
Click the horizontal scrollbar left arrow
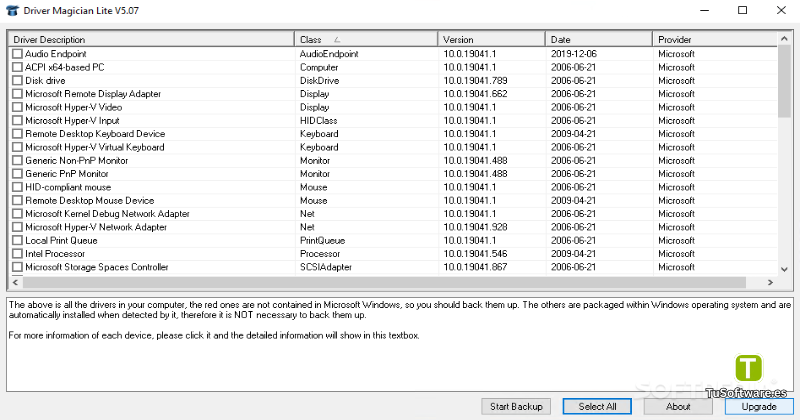15,282
